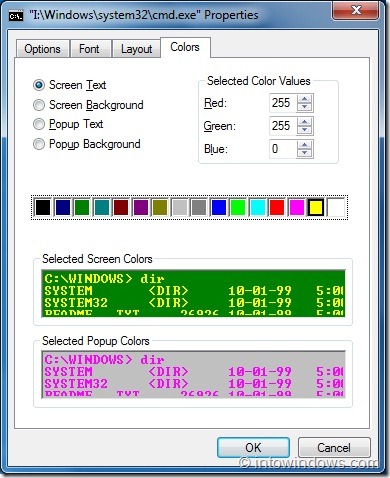Click the Green value field
The image size is (390, 478).
tap(282, 126)
